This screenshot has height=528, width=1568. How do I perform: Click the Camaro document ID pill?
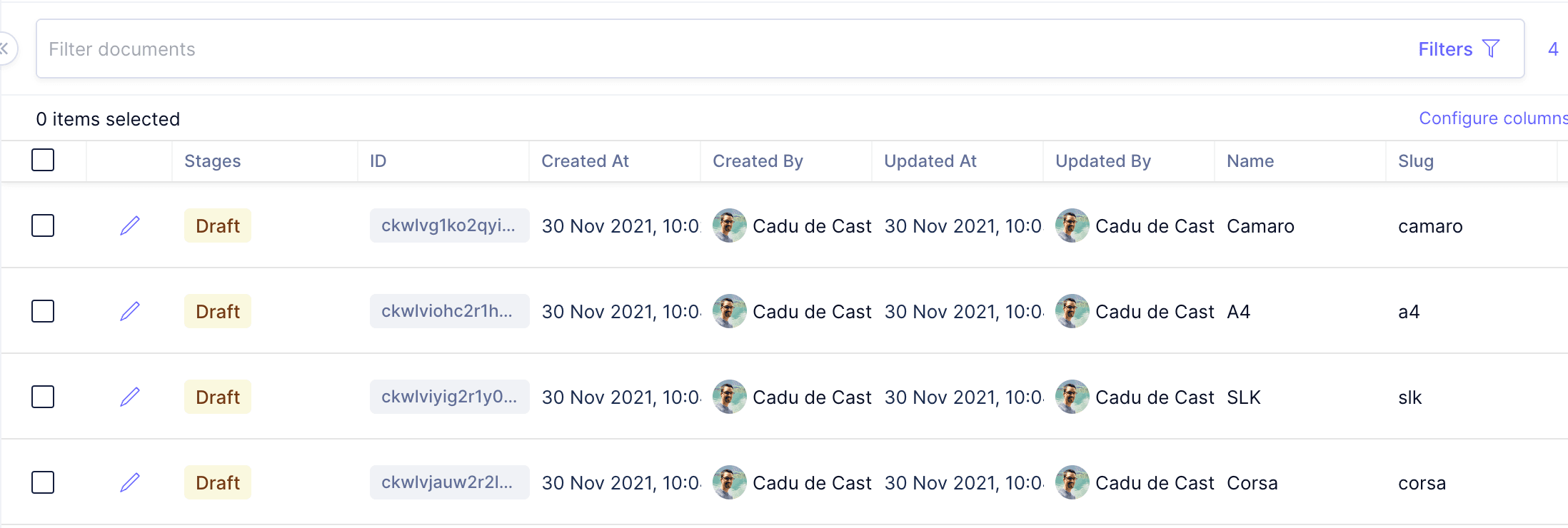tap(449, 225)
